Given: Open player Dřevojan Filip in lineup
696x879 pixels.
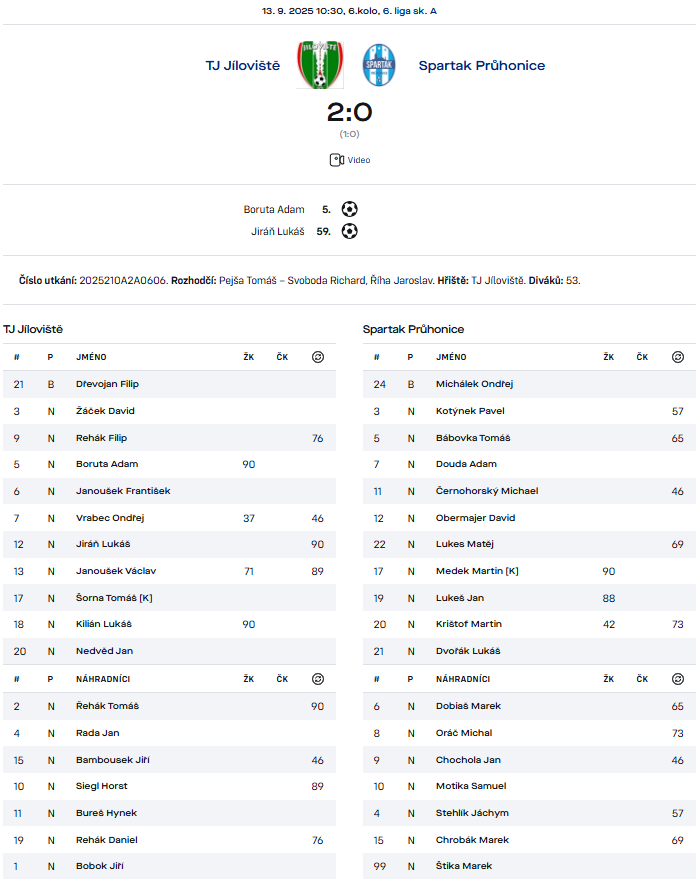Looking at the screenshot, I should [107, 384].
